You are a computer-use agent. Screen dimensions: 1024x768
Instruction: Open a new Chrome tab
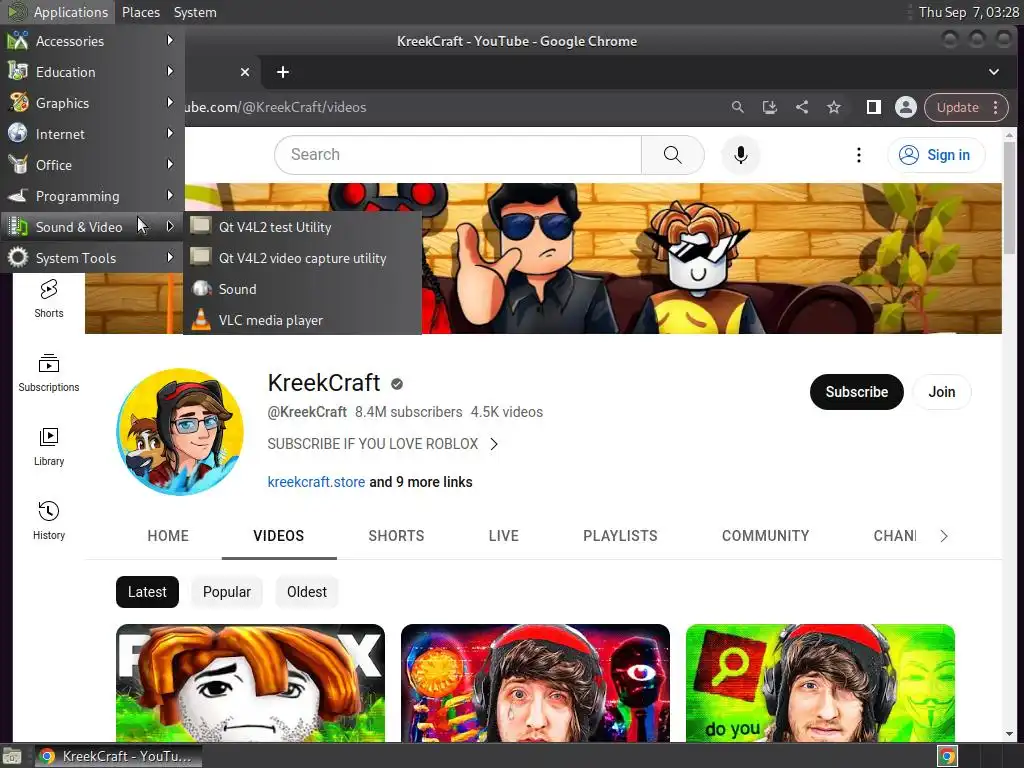click(283, 72)
